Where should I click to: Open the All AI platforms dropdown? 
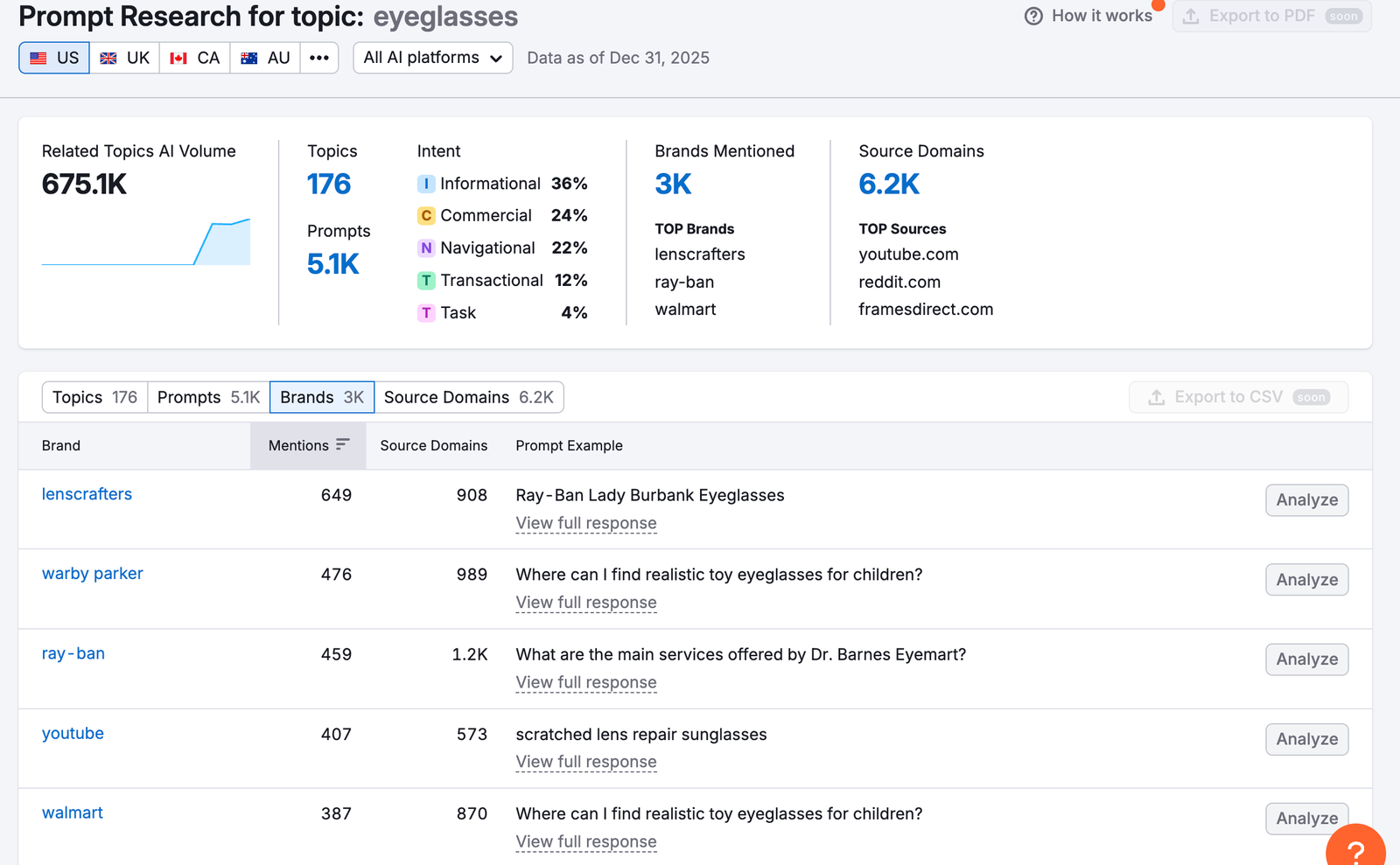pos(432,58)
